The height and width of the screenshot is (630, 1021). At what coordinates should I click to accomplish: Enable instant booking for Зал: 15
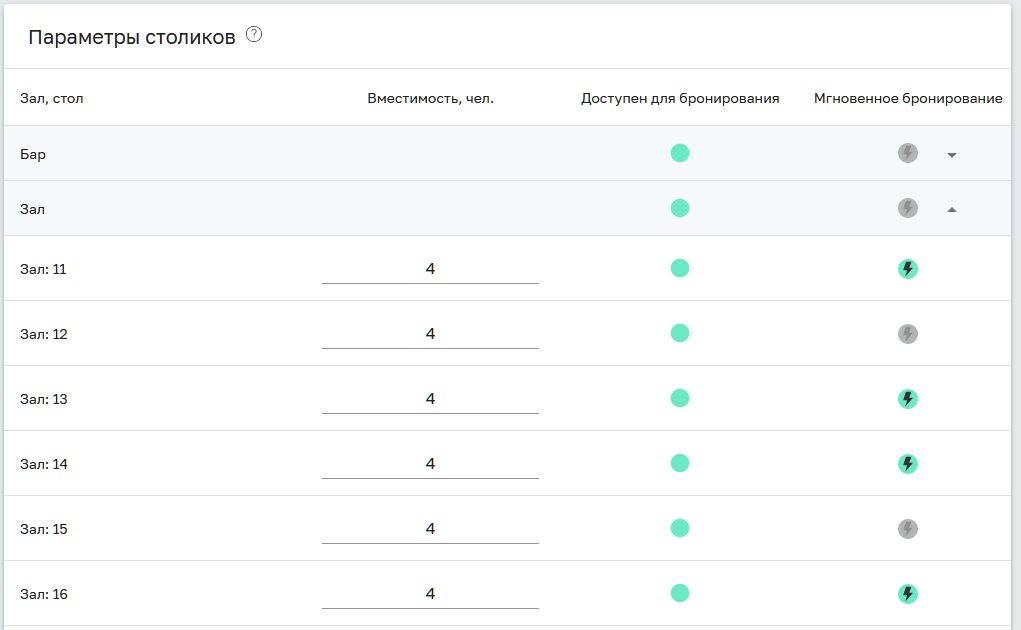point(907,529)
